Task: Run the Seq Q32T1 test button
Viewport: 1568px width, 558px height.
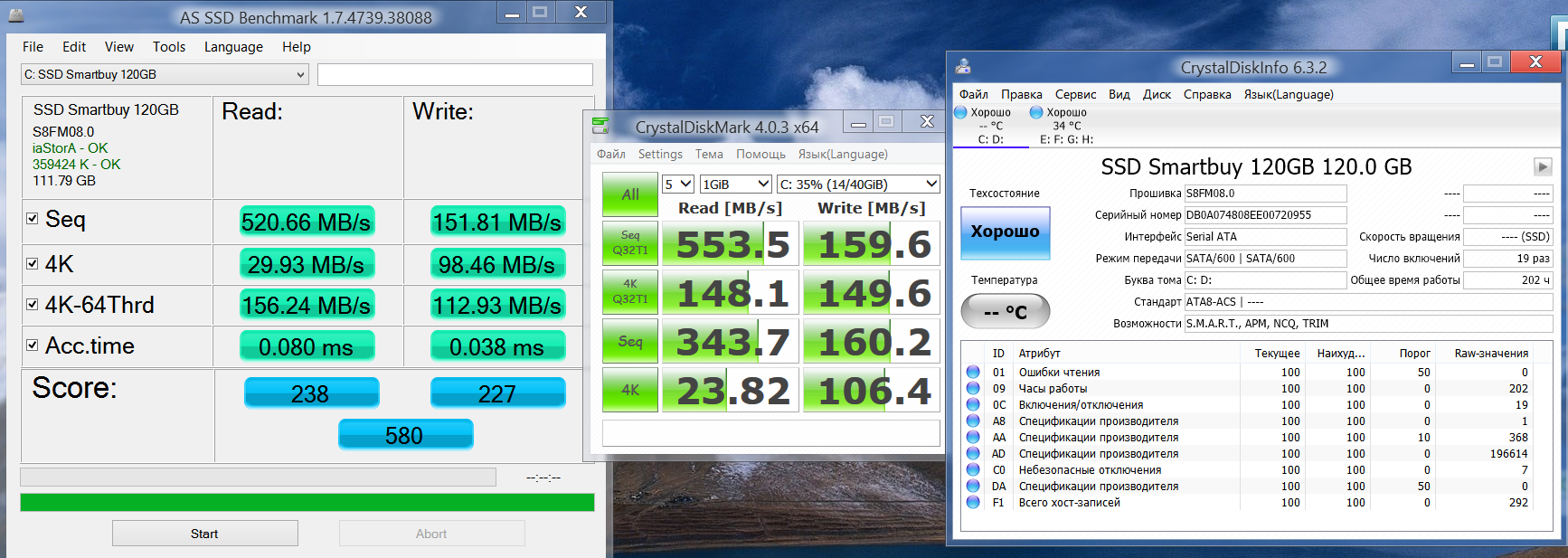Action: [630, 242]
